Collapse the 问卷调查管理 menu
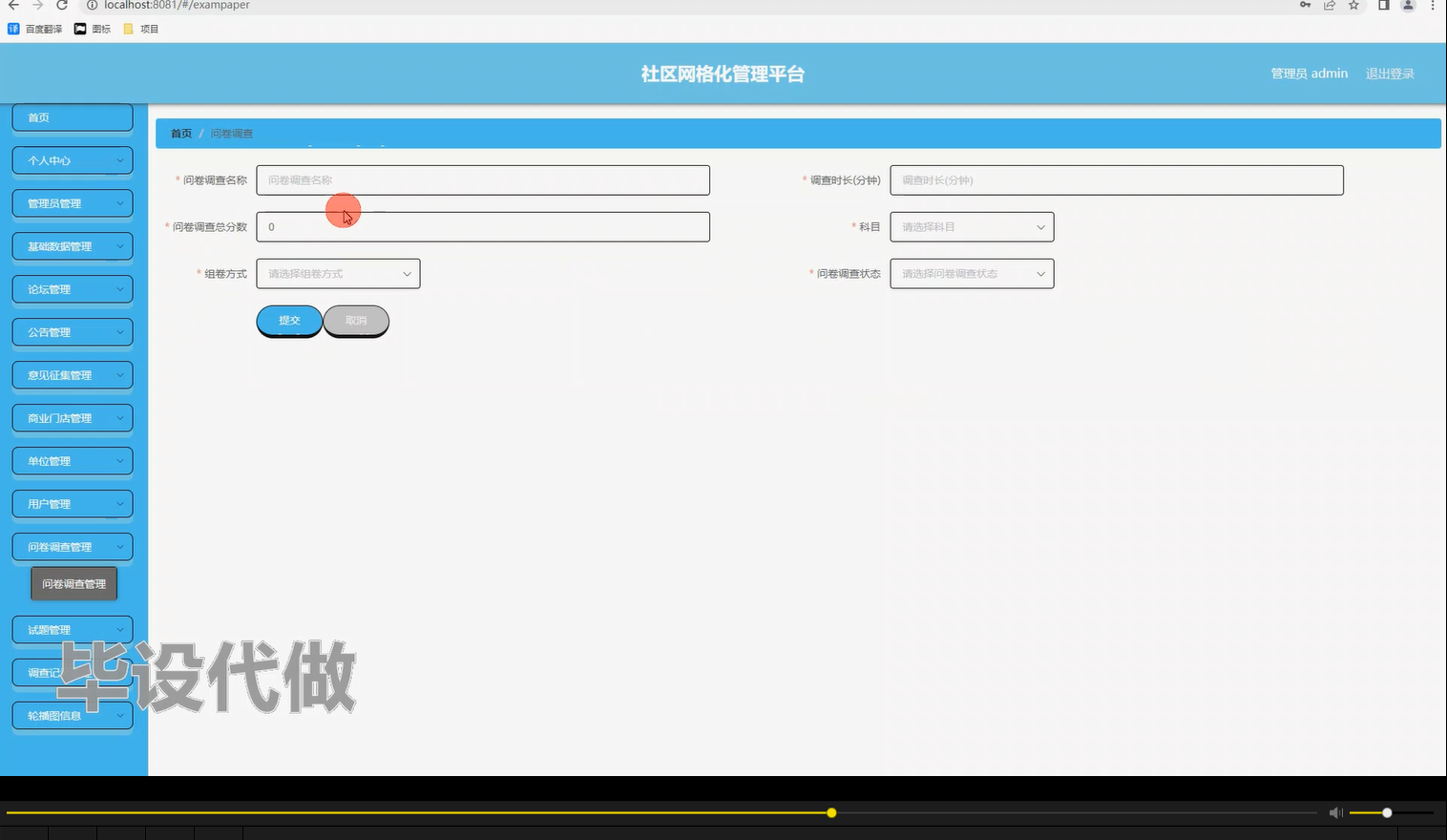This screenshot has height=840, width=1447. tap(72, 546)
